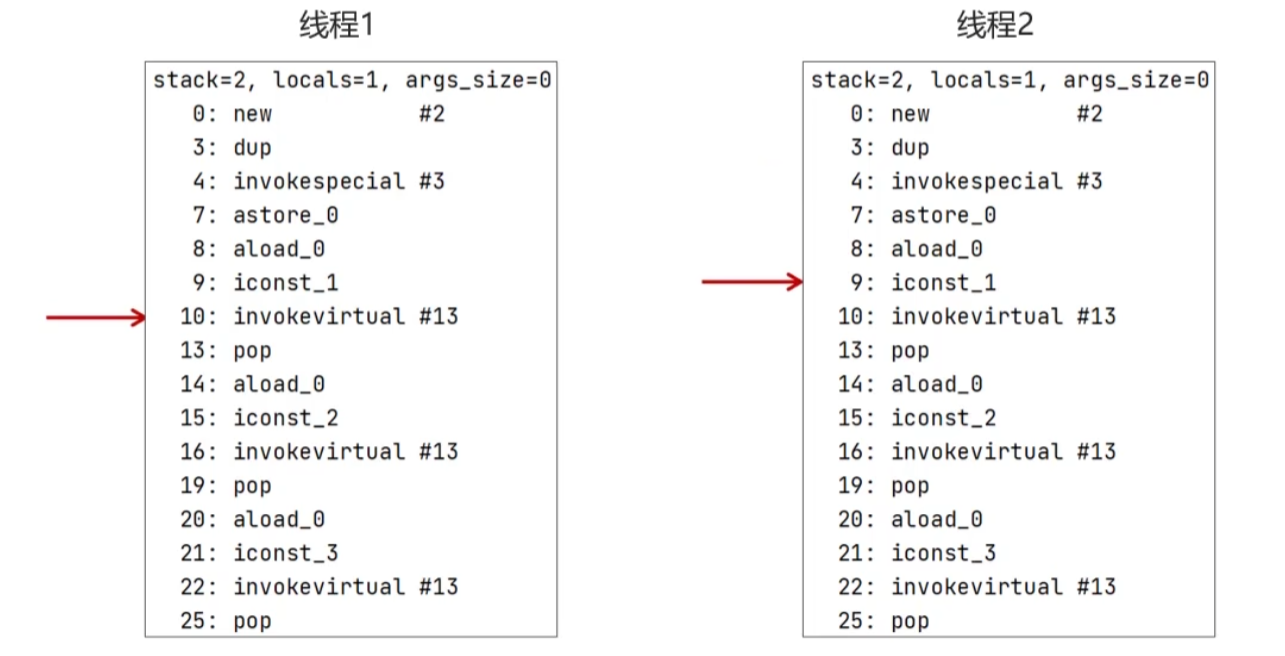Select the stack=2 header line in 线程2
The image size is (1285, 656).
[1009, 80]
